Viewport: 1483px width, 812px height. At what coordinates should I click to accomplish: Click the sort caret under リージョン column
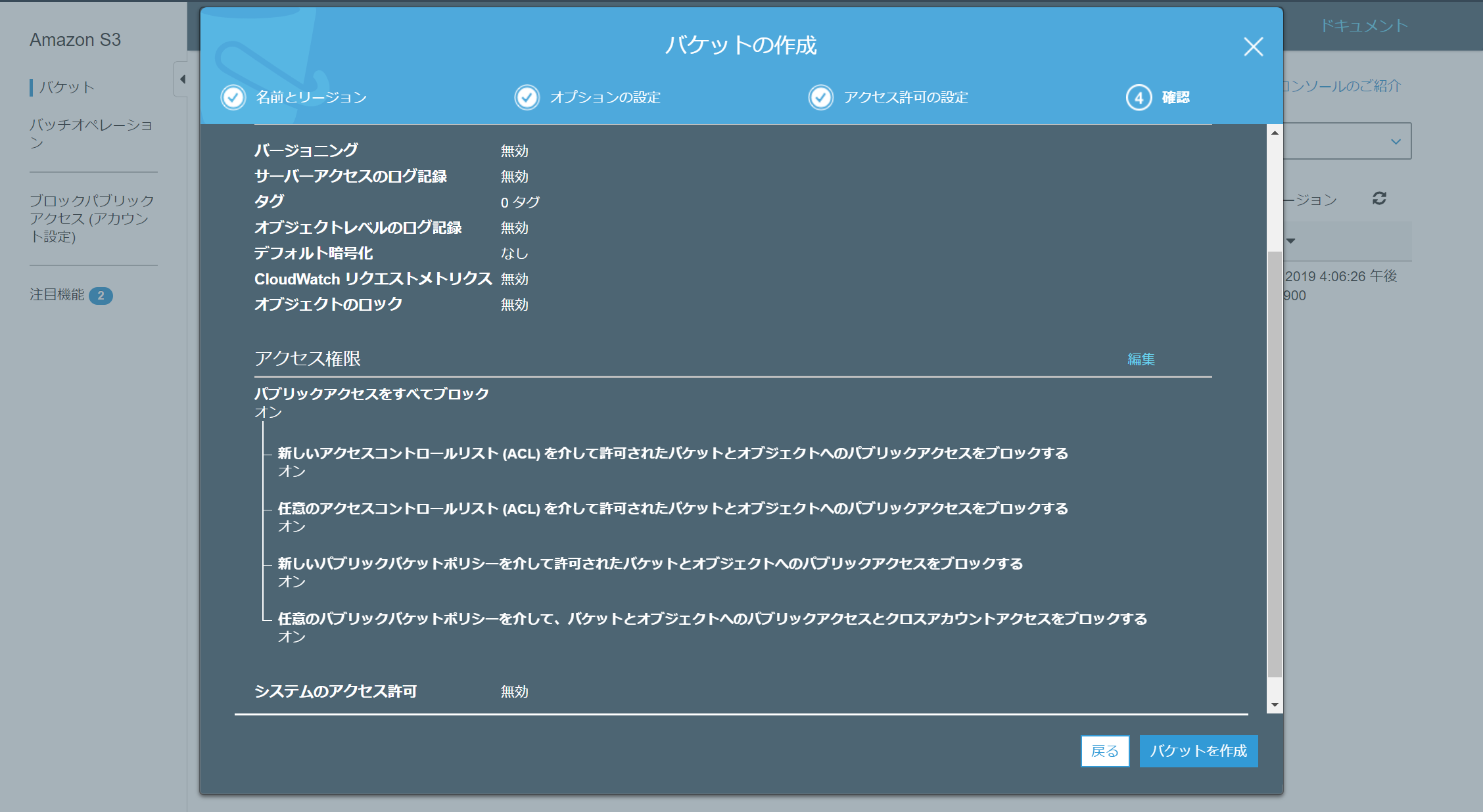pos(1291,241)
